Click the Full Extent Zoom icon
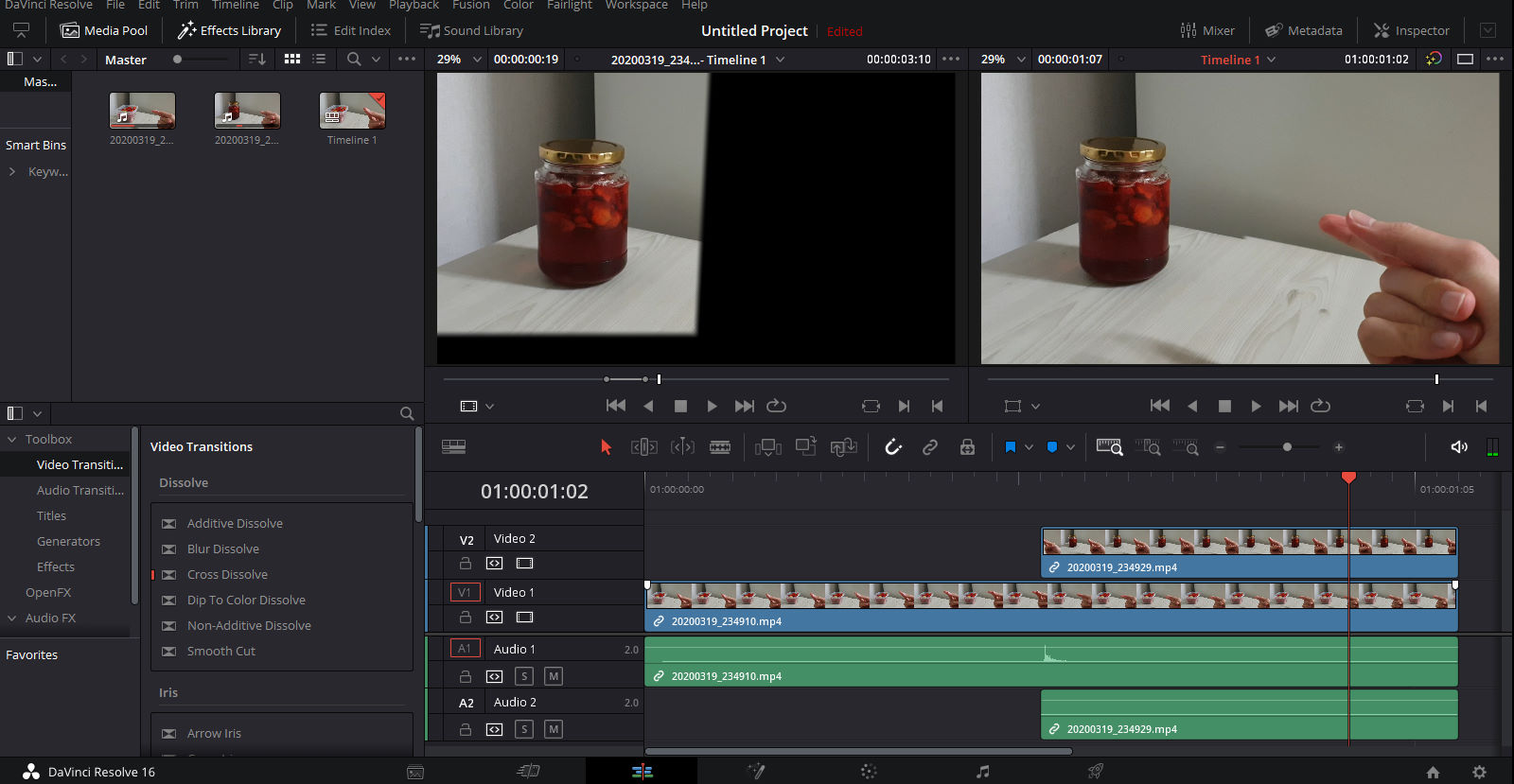This screenshot has width=1514, height=784. (1109, 446)
